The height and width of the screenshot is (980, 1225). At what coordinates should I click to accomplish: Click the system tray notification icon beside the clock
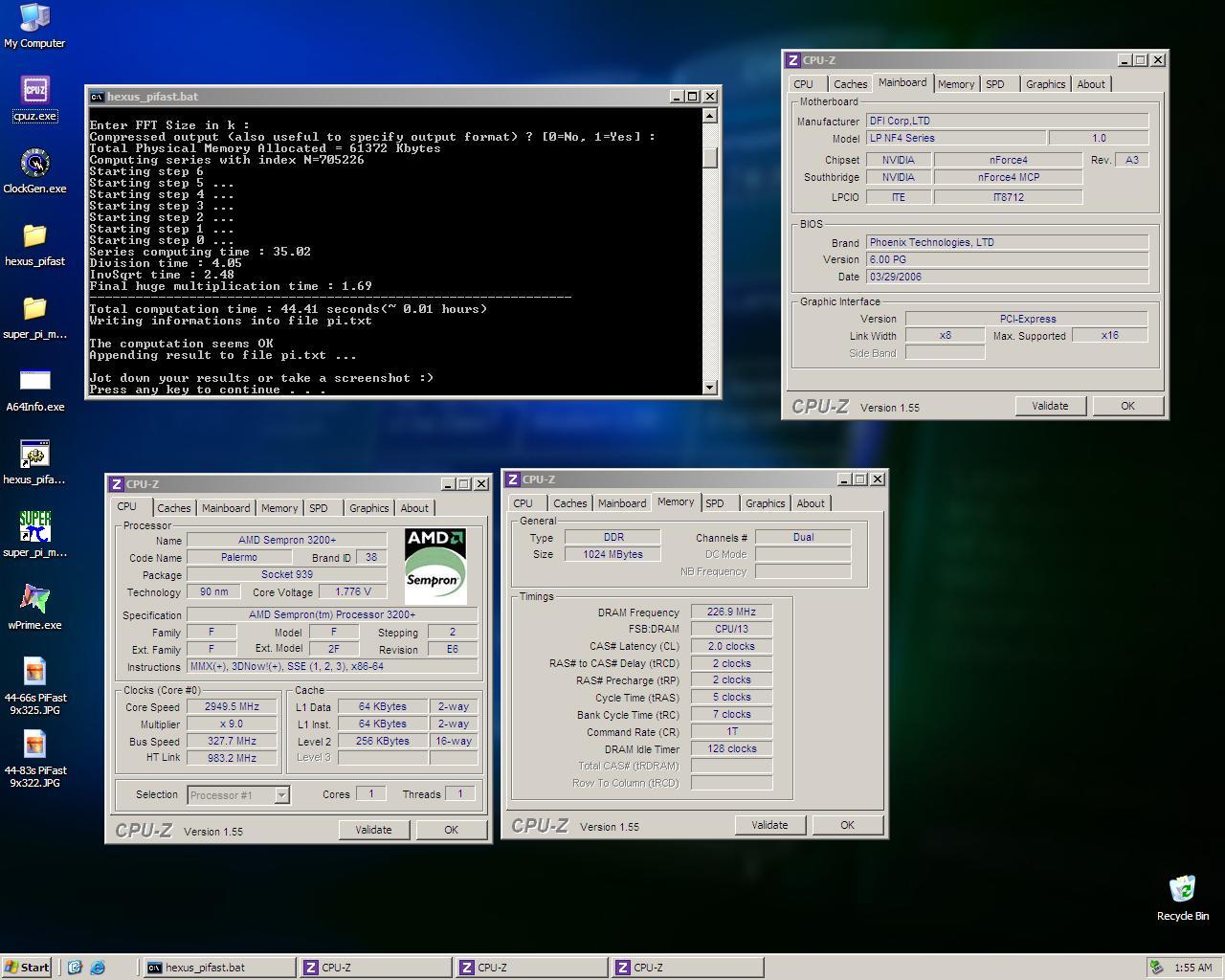[1156, 968]
